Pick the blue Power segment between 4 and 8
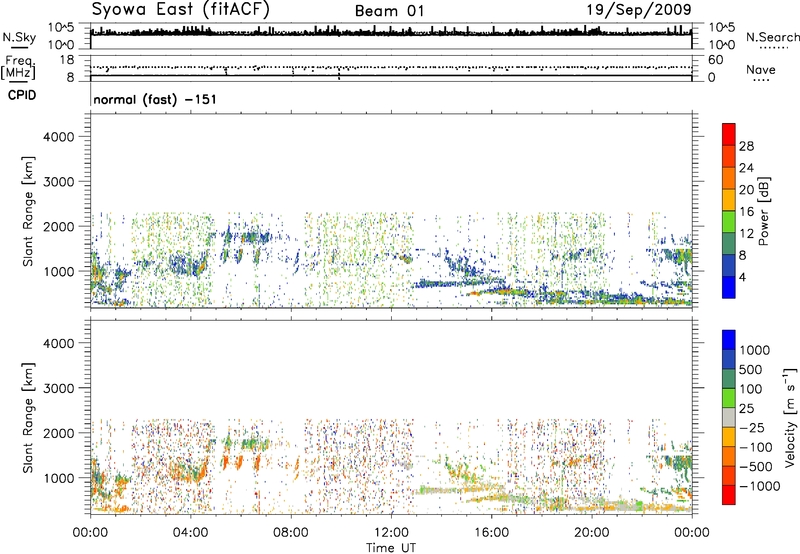 click(729, 266)
